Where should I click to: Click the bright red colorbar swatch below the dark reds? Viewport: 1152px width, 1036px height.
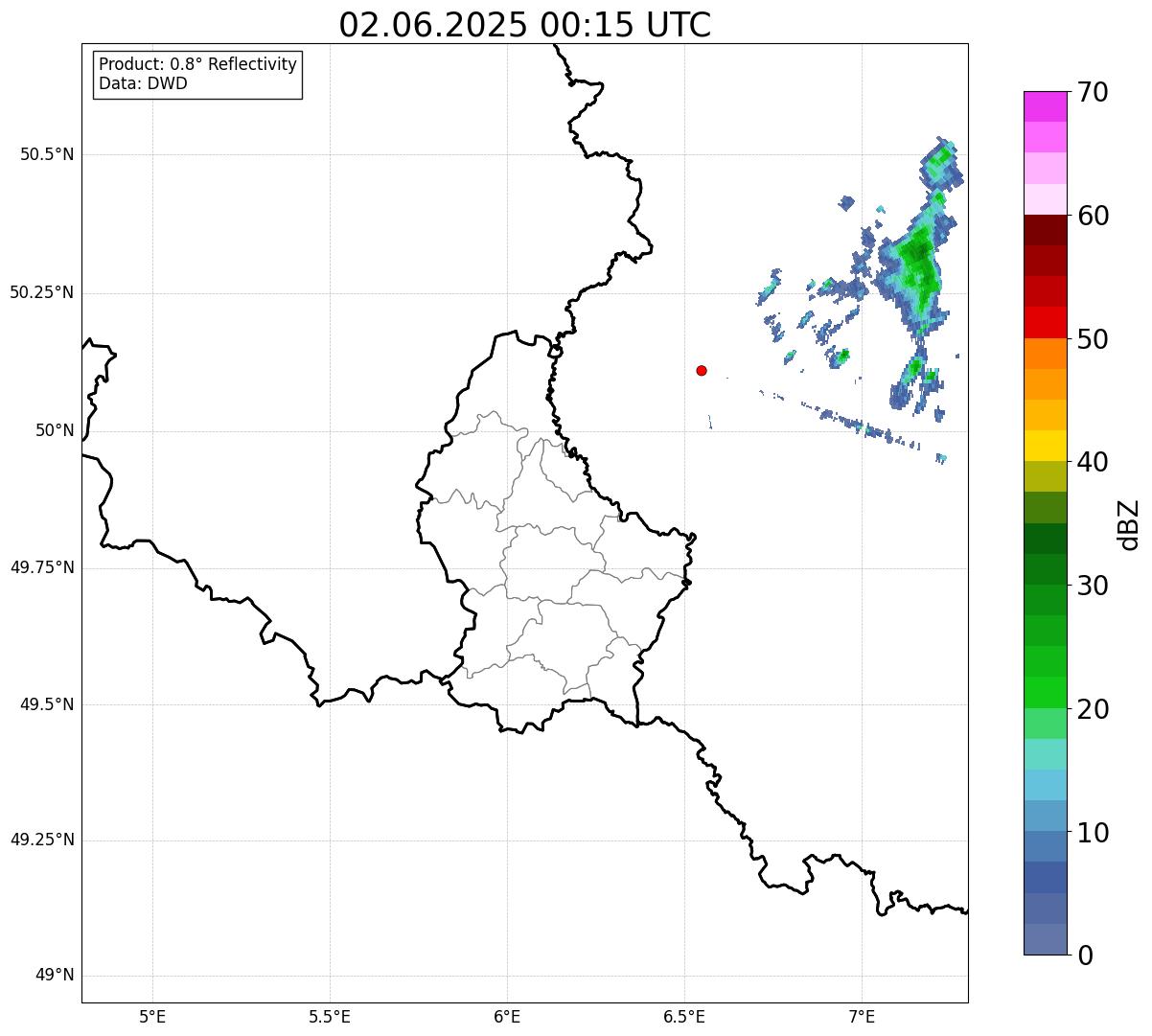coord(1046,323)
